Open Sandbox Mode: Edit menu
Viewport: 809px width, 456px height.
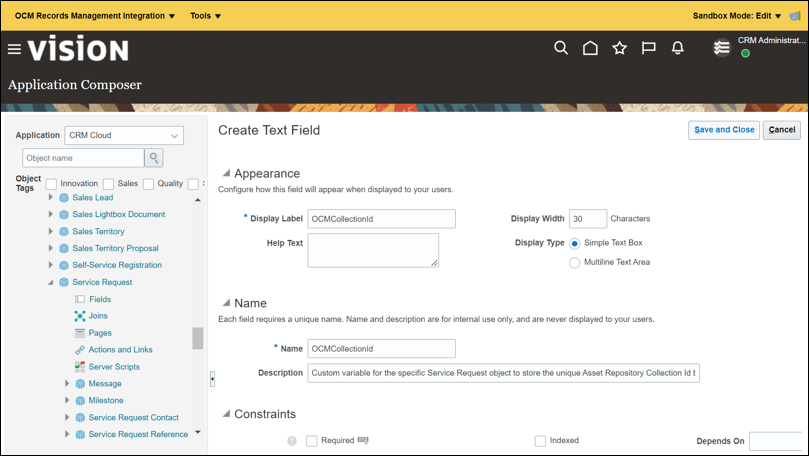(x=737, y=16)
